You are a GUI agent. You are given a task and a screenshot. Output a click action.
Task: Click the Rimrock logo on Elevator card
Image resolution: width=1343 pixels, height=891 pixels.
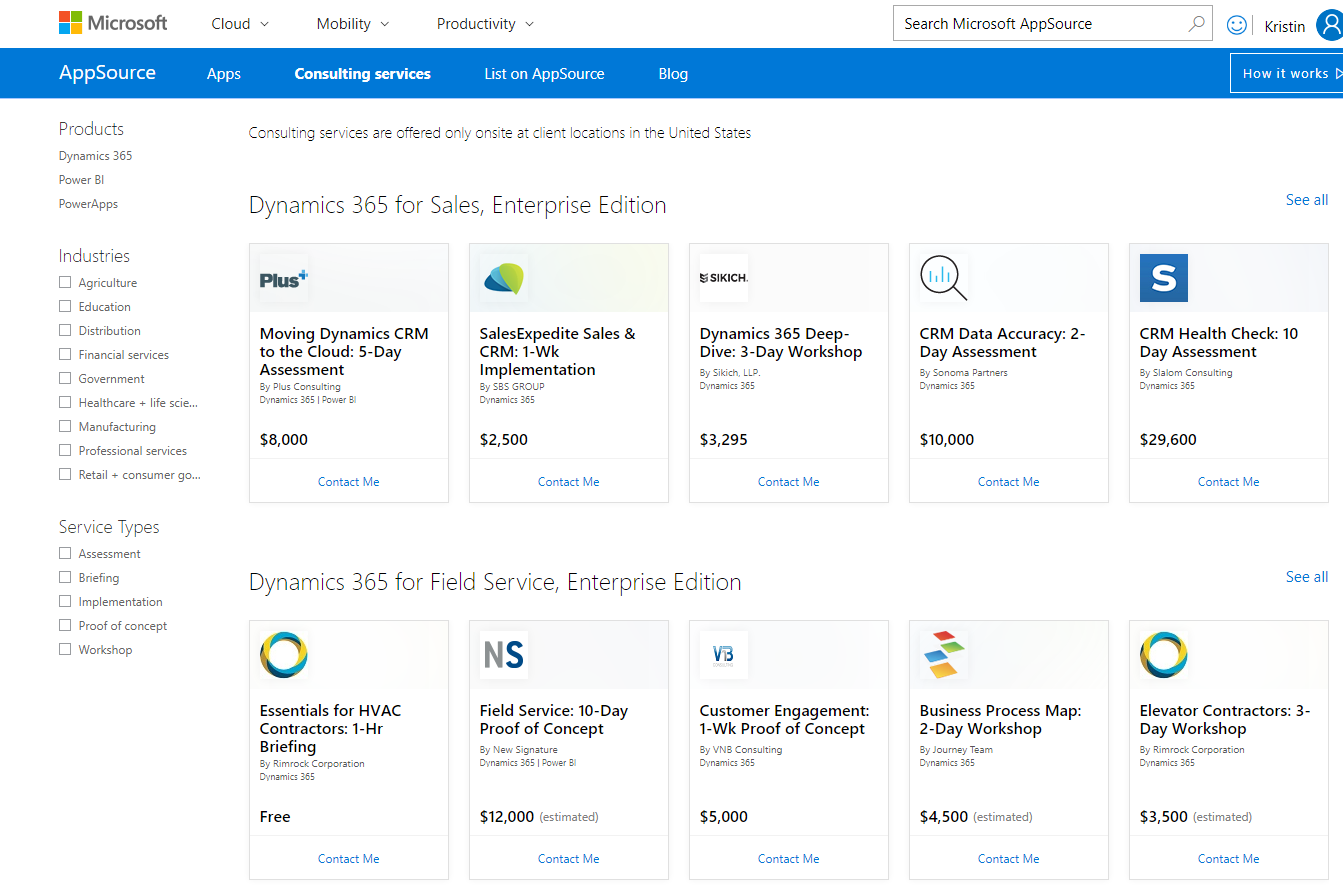click(x=1164, y=656)
